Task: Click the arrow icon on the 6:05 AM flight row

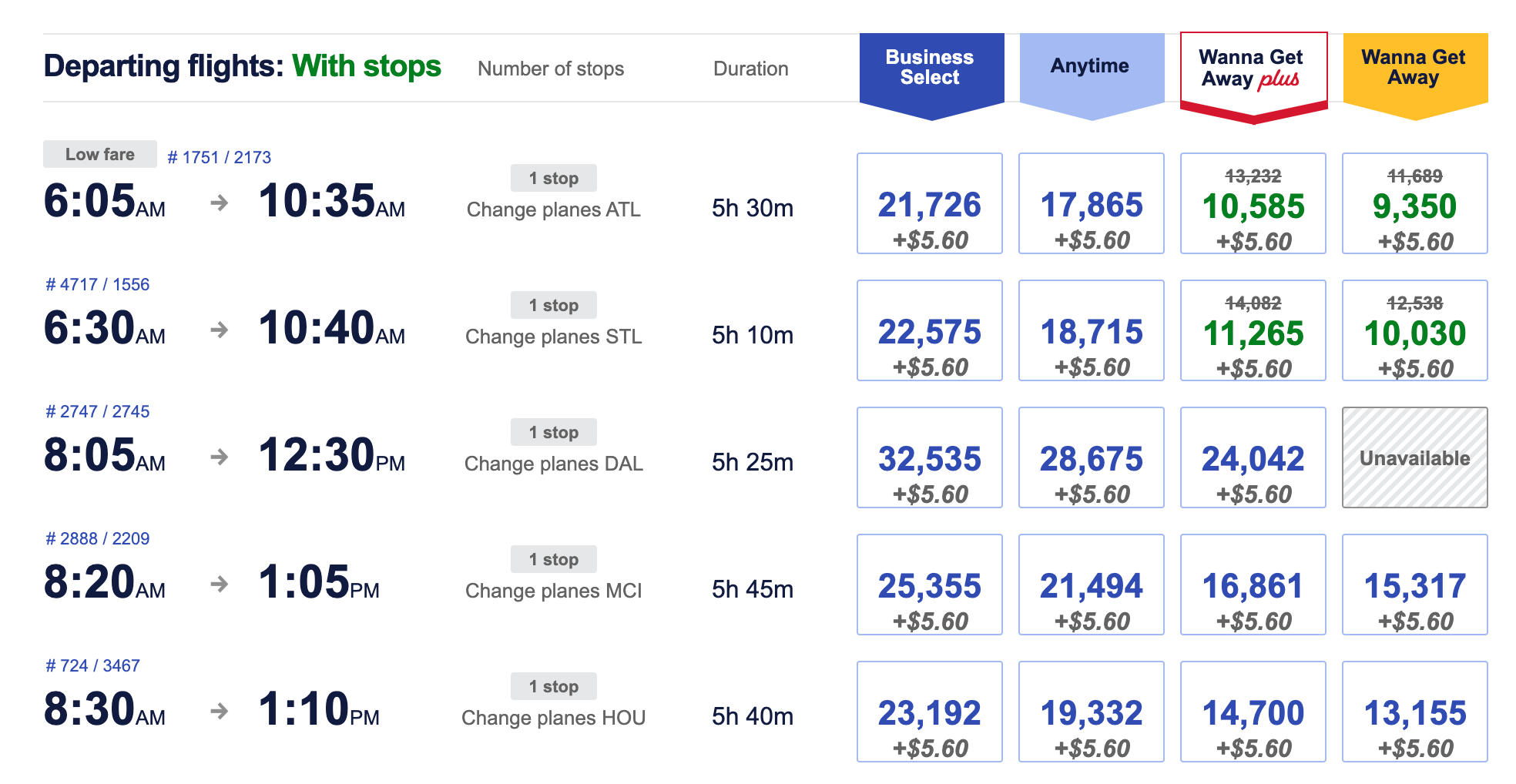Action: [220, 203]
